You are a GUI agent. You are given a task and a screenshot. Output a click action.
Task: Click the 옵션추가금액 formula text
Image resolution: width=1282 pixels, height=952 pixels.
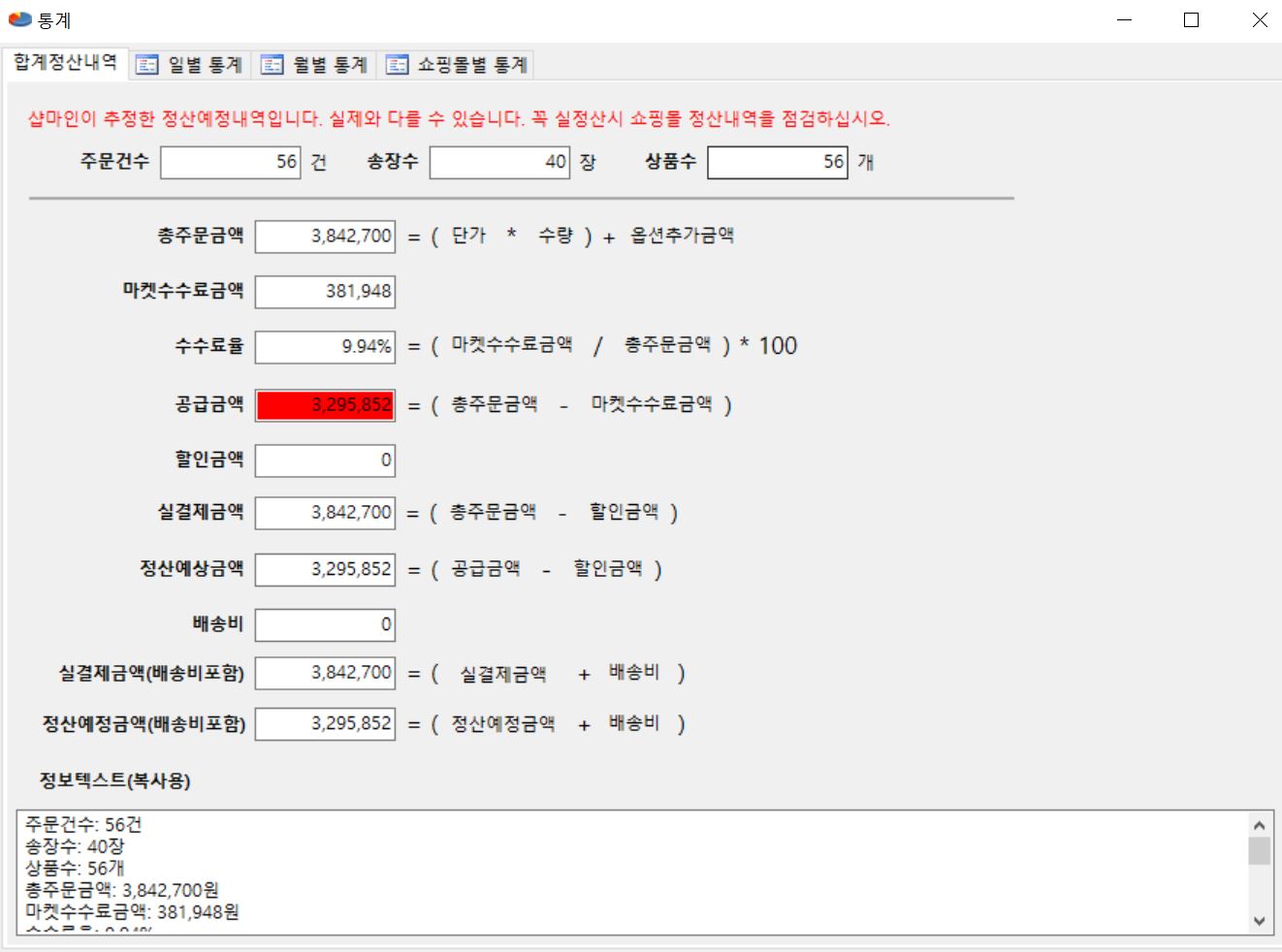tap(682, 236)
